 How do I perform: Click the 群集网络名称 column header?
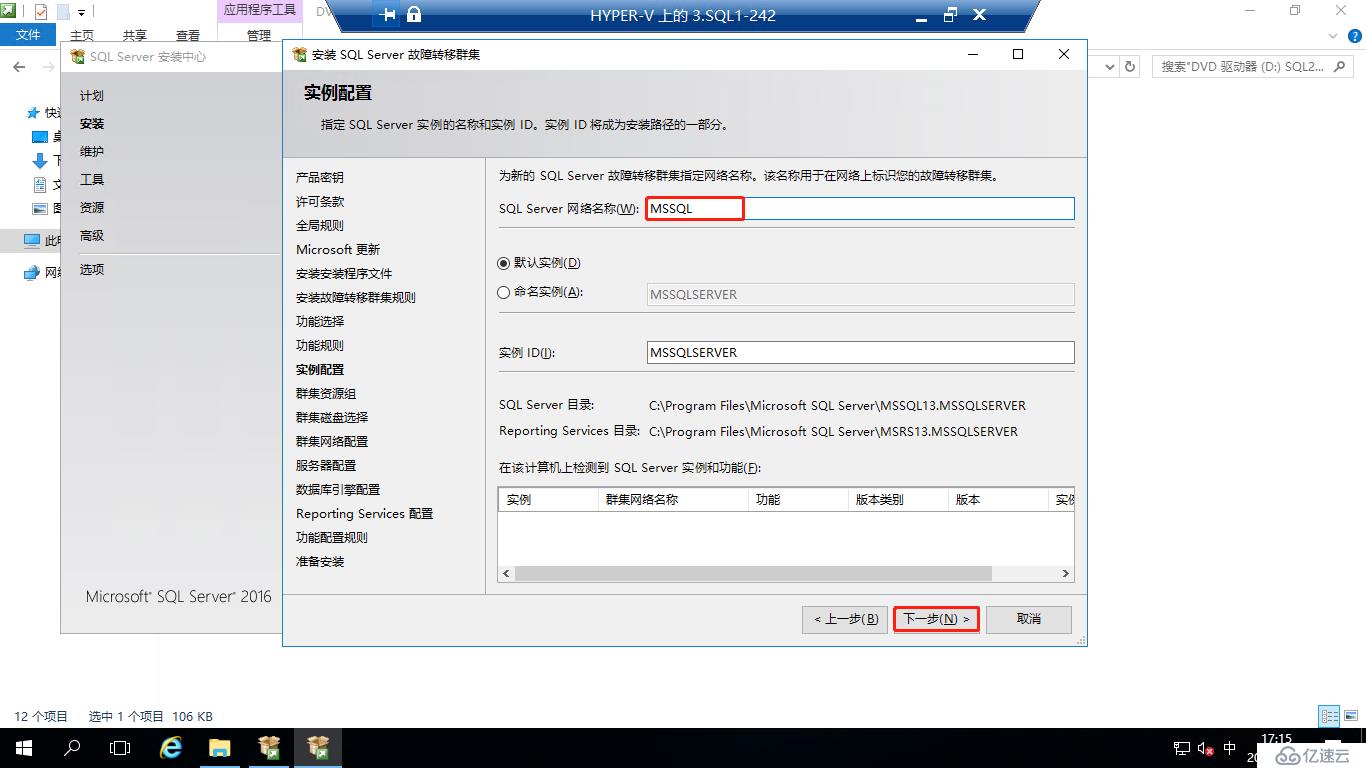point(673,499)
